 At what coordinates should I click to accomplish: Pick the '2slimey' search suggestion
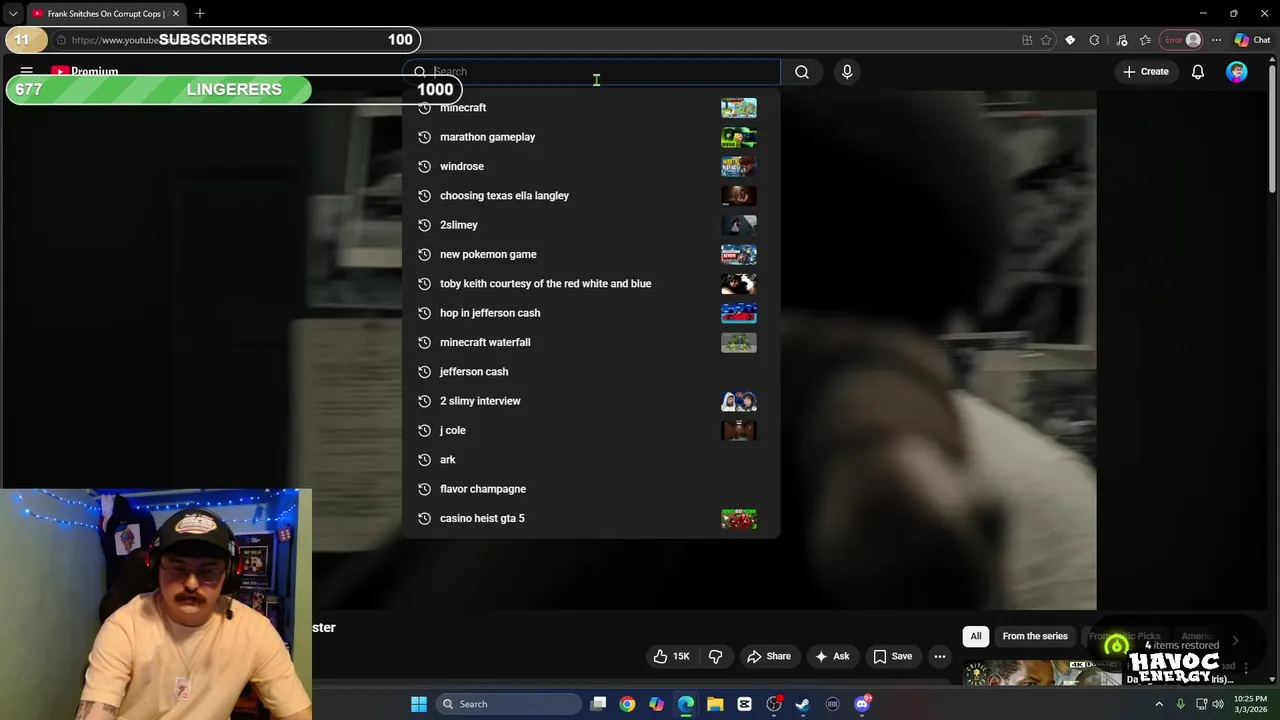click(x=590, y=225)
